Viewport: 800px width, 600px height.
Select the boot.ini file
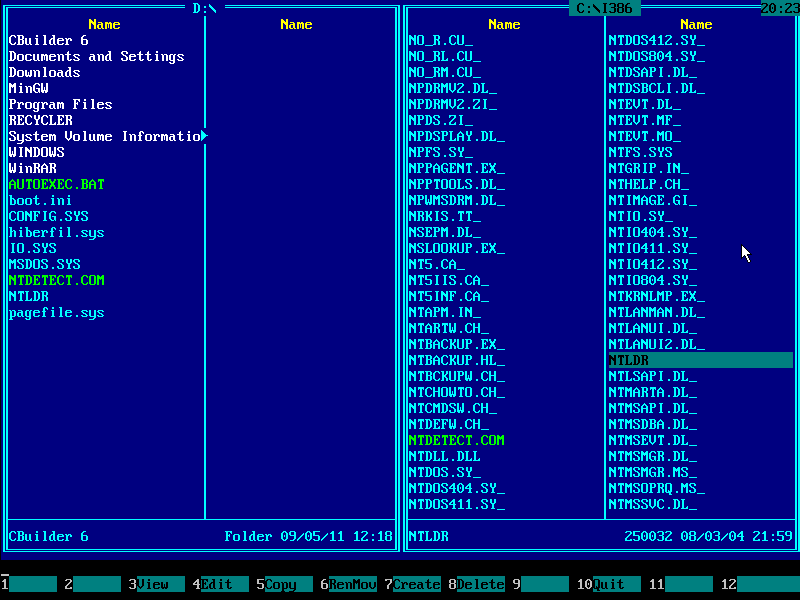point(40,200)
